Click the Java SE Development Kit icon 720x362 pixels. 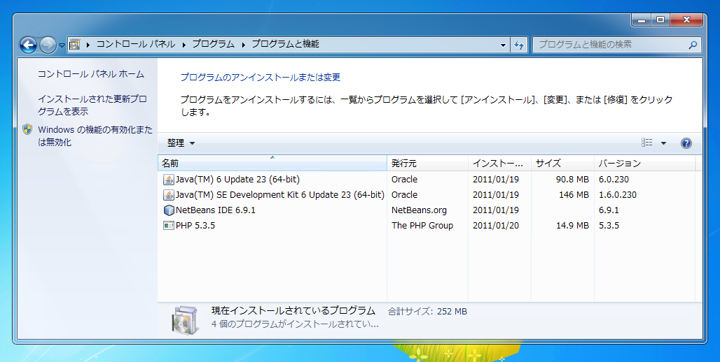pyautogui.click(x=169, y=195)
